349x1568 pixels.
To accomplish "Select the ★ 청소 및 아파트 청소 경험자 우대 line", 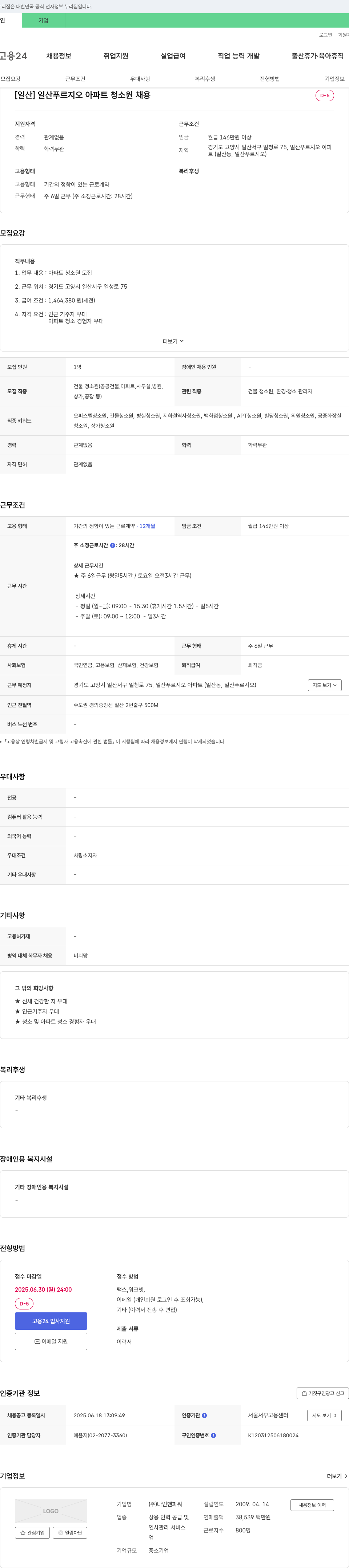I will (x=55, y=1021).
